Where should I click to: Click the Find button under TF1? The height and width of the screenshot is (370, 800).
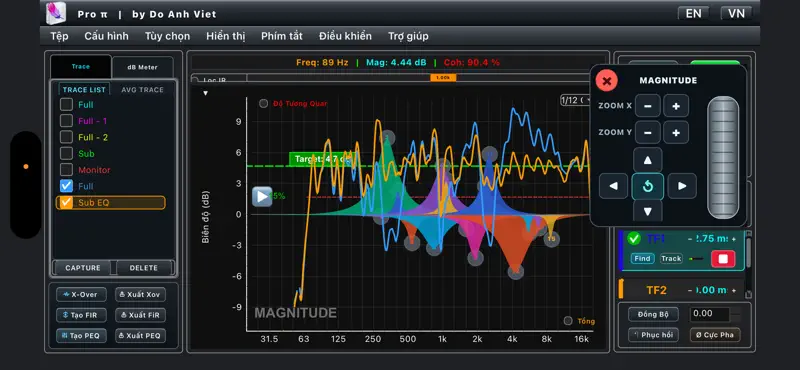click(x=642, y=259)
